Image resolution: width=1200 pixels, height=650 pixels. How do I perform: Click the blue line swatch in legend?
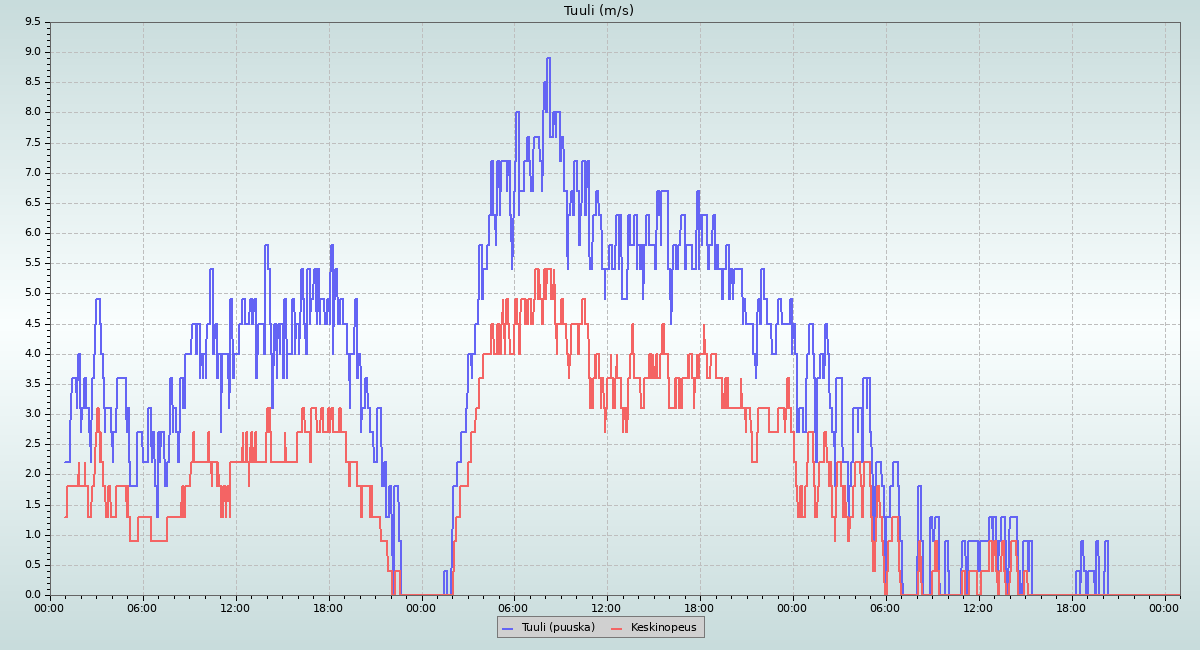pos(507,628)
